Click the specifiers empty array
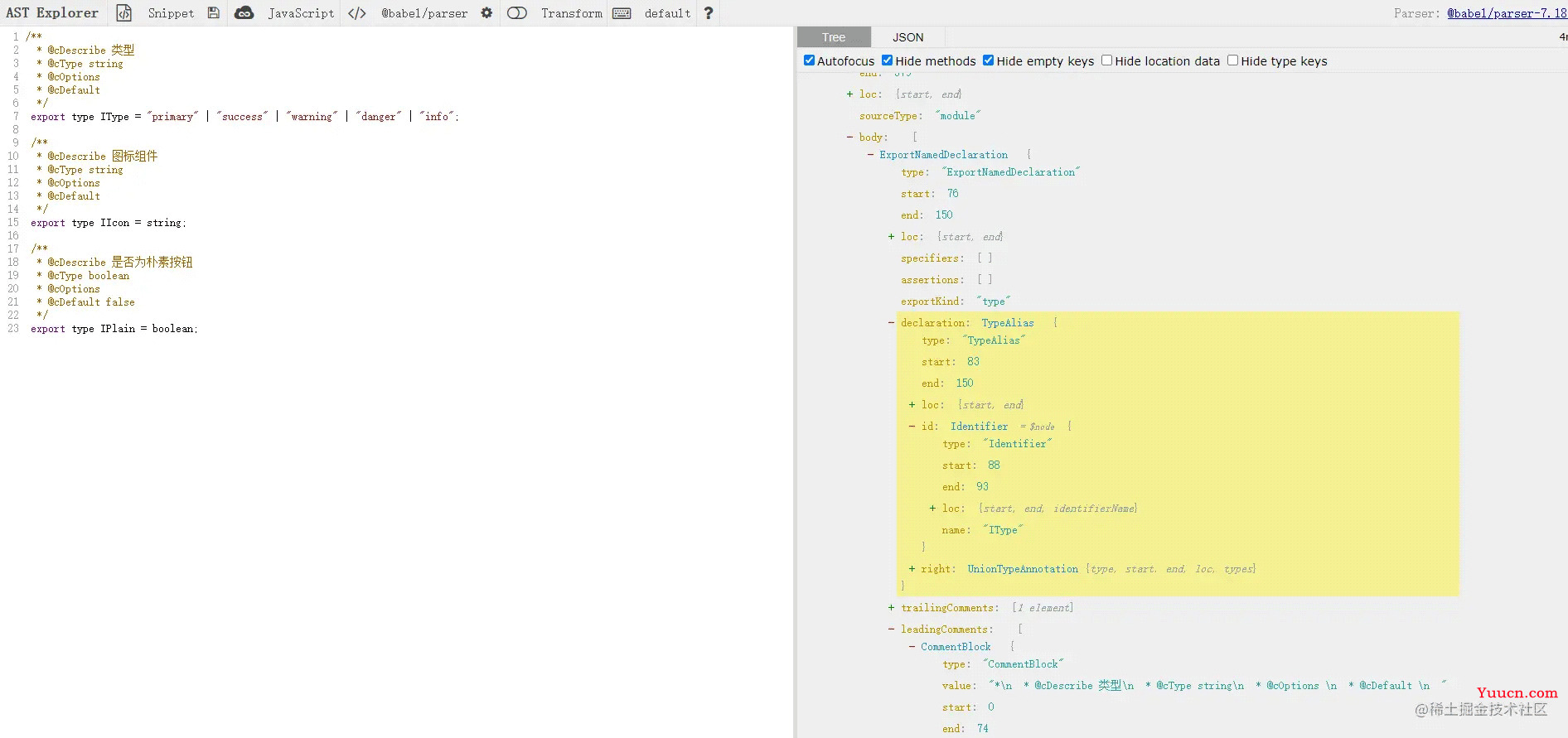The width and height of the screenshot is (1568, 738). click(985, 258)
